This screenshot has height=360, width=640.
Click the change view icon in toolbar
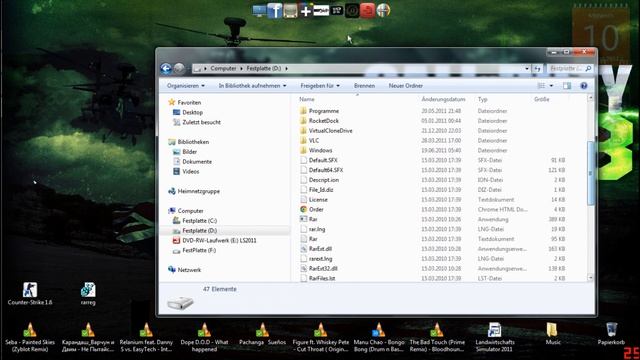click(541, 86)
